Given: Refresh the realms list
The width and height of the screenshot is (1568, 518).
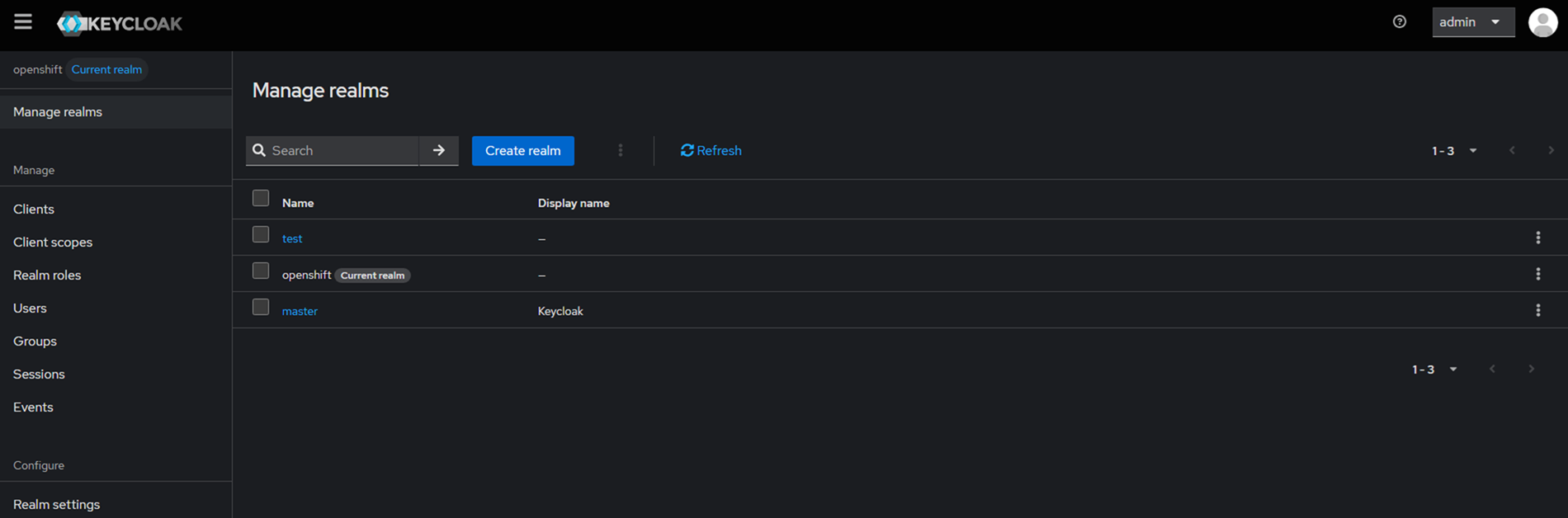Looking at the screenshot, I should coord(711,151).
